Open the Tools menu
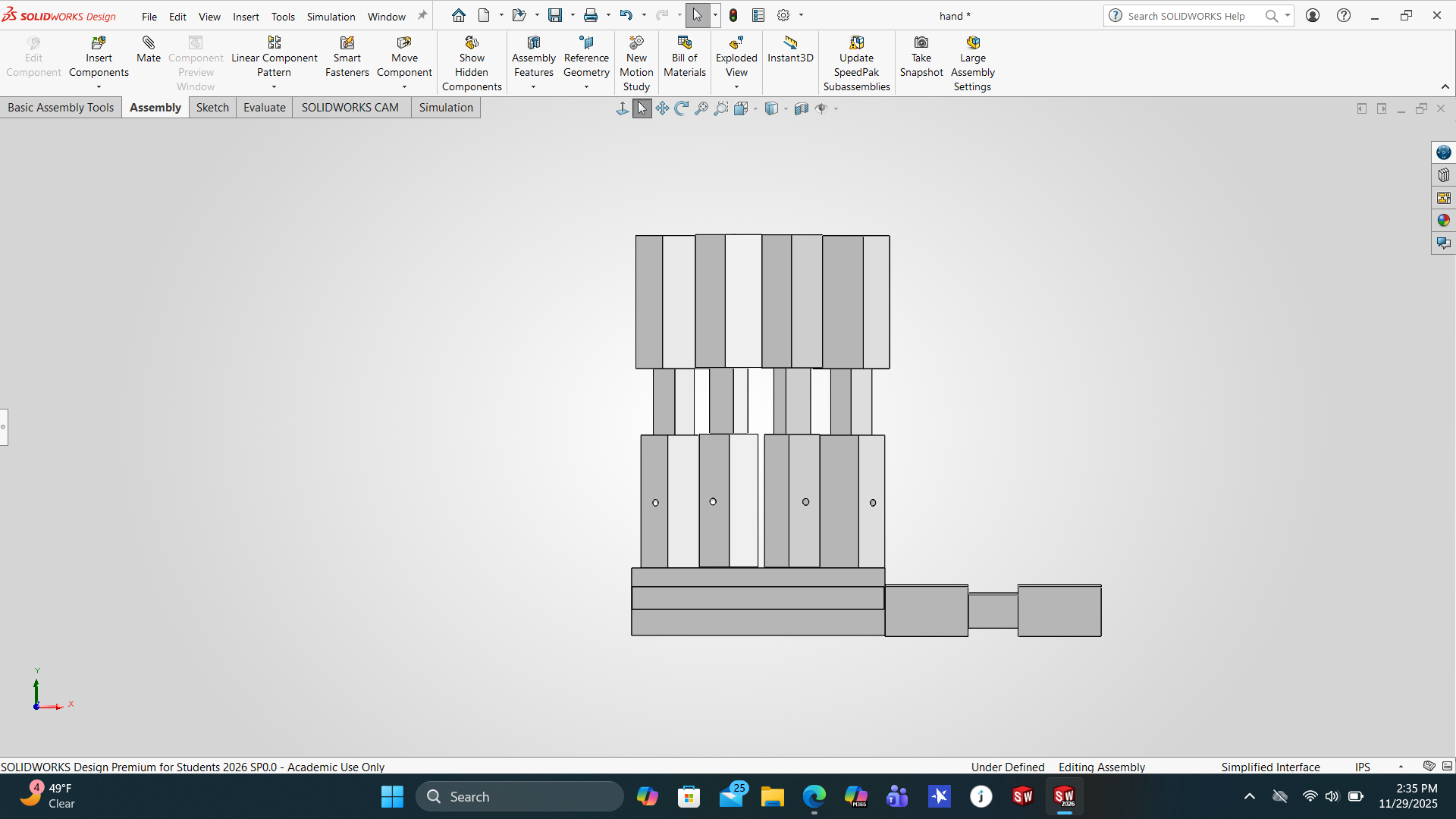Image resolution: width=1456 pixels, height=819 pixels. coord(283,16)
